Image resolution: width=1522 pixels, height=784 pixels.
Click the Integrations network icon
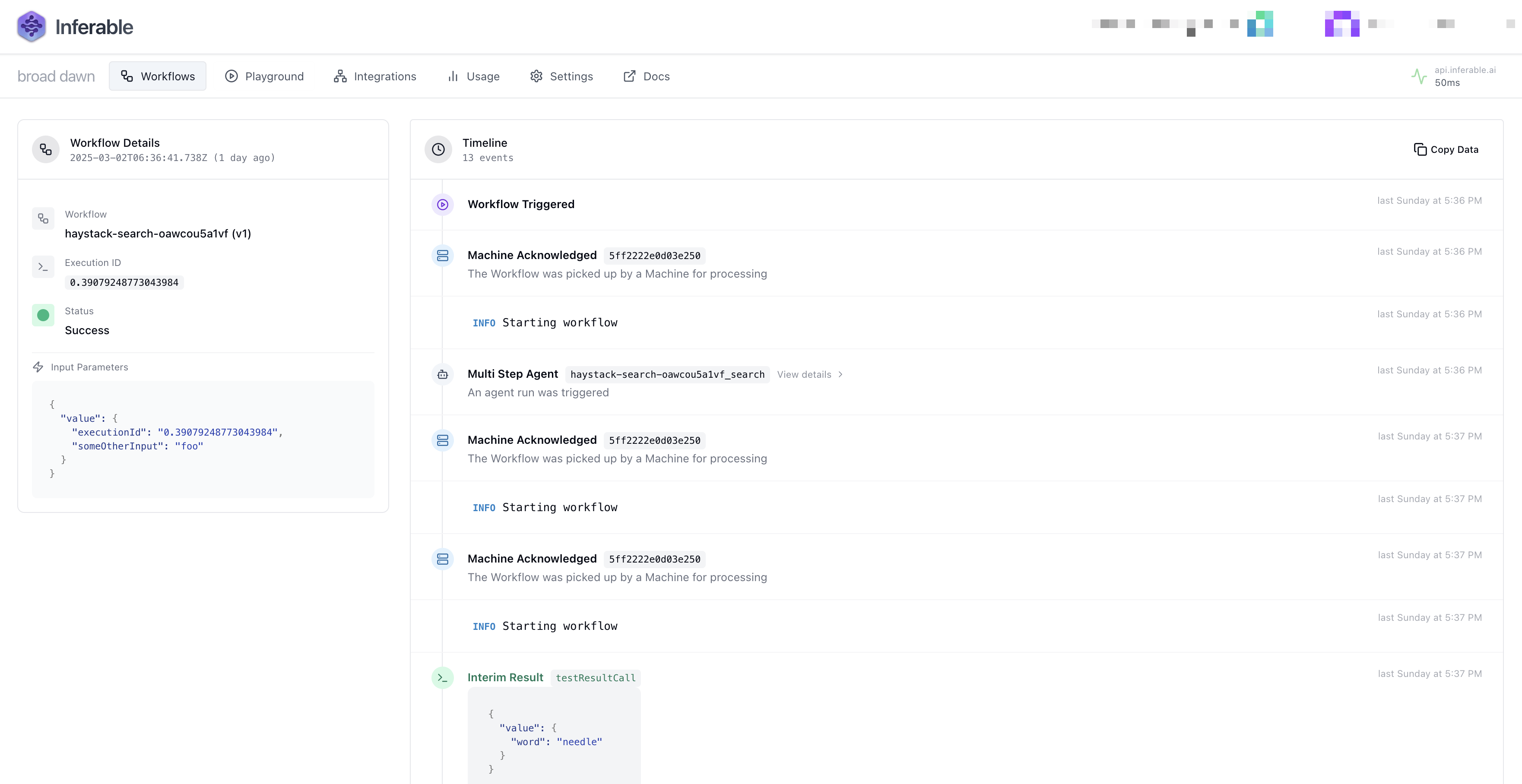(340, 76)
